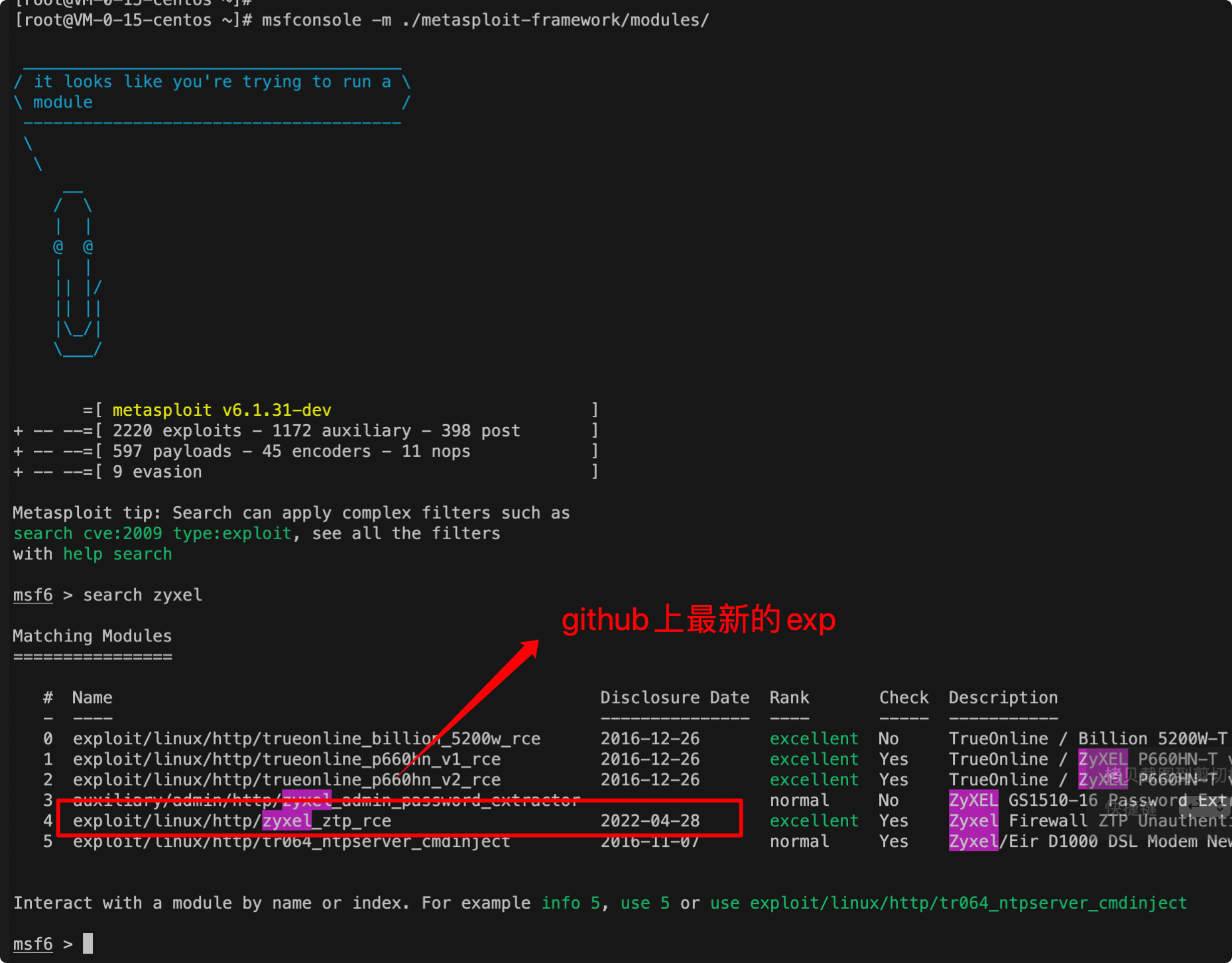Click the trueonline_p660hn_v2_rce module name
The height and width of the screenshot is (963, 1232).
[x=286, y=780]
